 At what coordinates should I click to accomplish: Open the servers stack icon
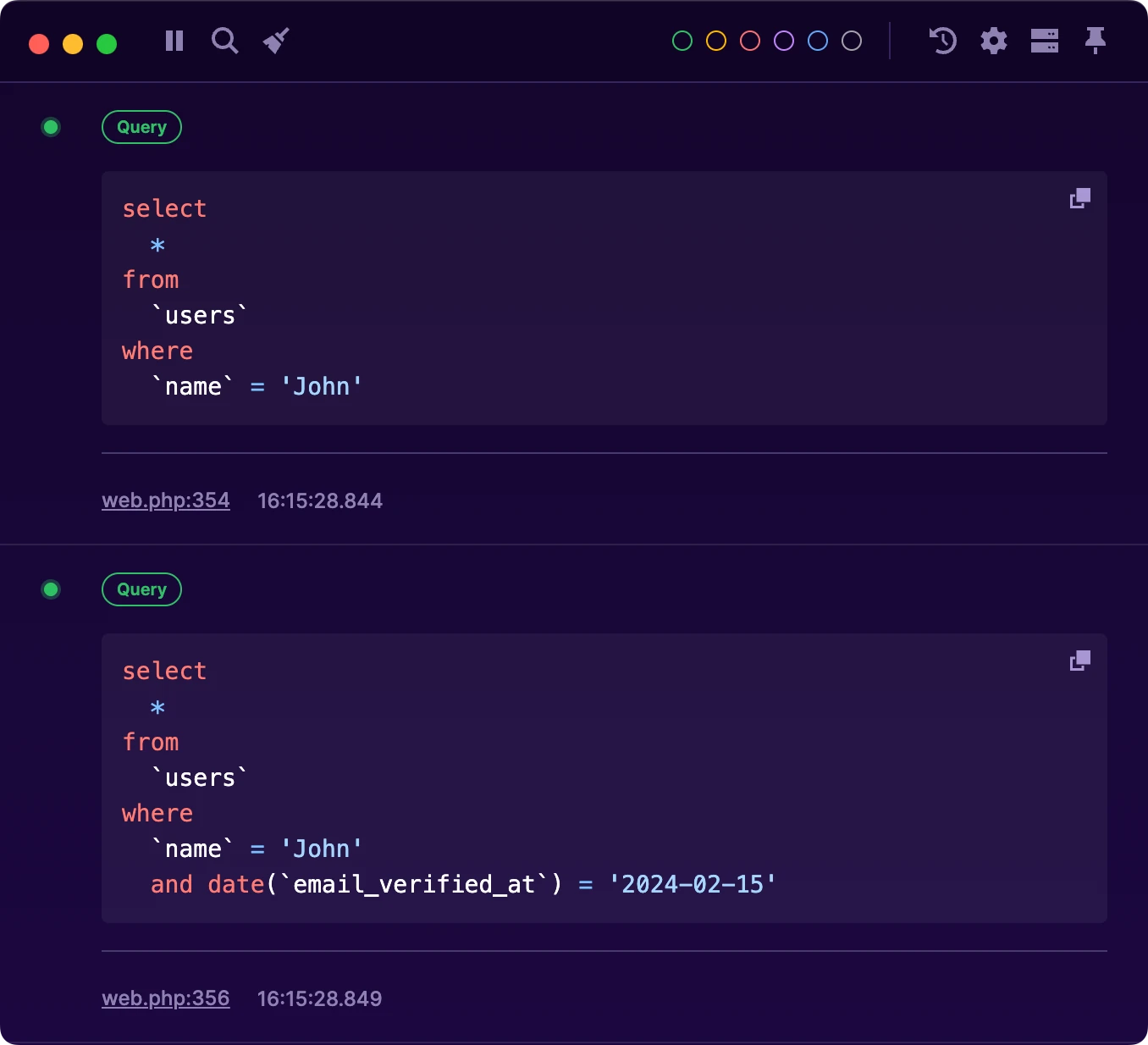point(1045,41)
